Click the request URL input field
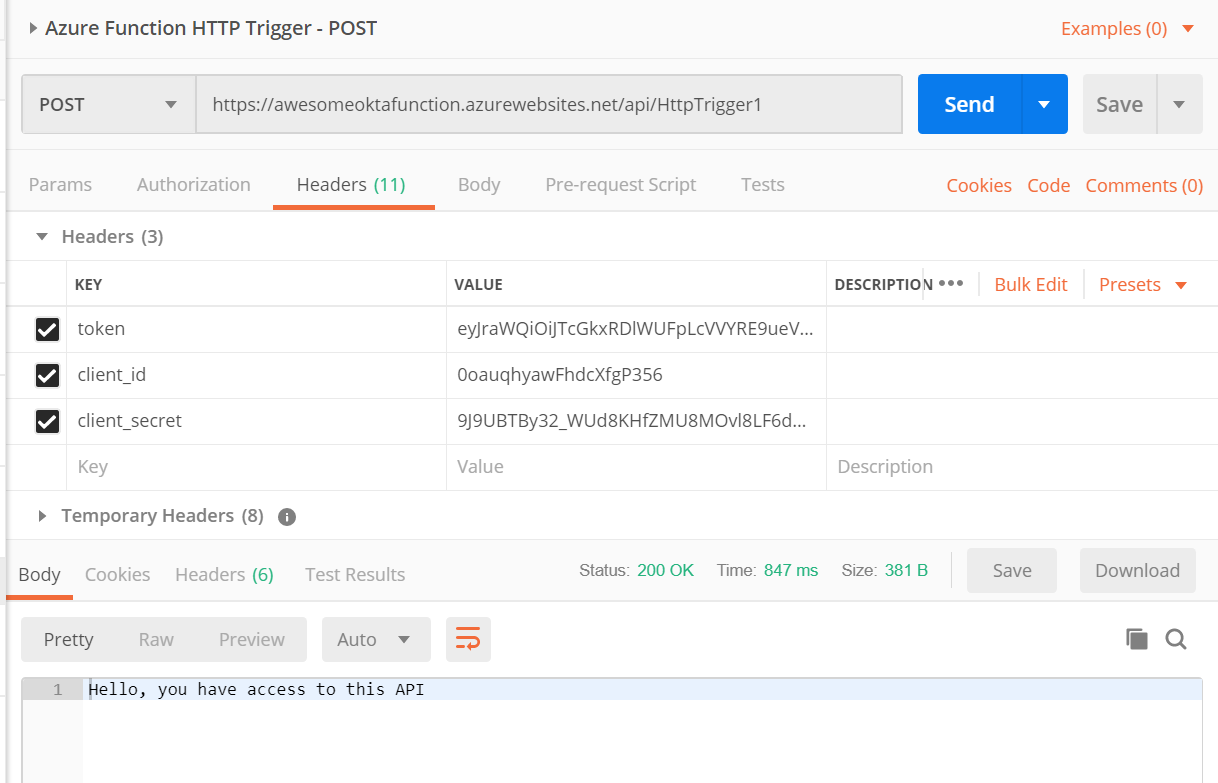The image size is (1218, 783). (548, 104)
